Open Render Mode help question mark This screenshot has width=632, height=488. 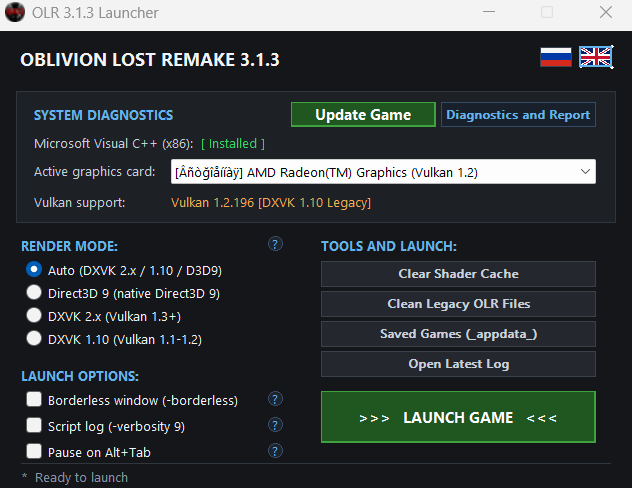(x=275, y=244)
